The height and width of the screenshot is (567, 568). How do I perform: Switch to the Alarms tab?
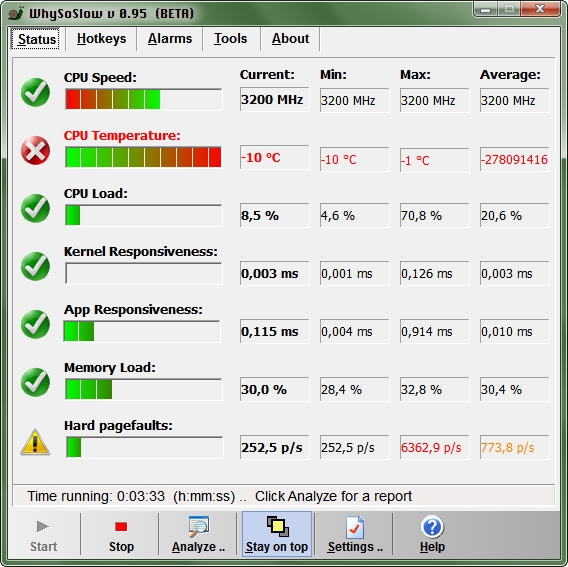[x=170, y=38]
